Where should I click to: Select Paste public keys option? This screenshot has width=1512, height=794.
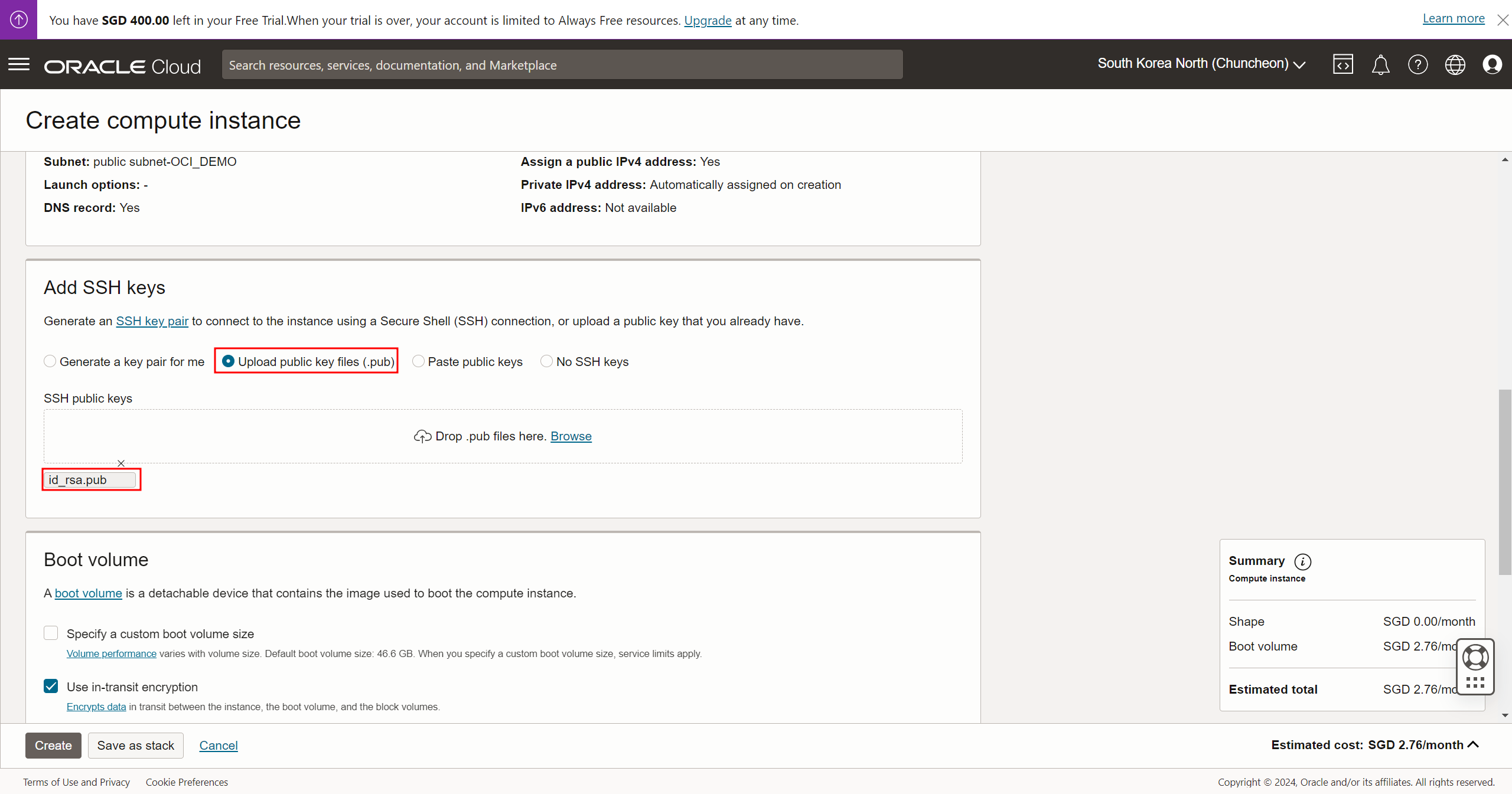418,361
